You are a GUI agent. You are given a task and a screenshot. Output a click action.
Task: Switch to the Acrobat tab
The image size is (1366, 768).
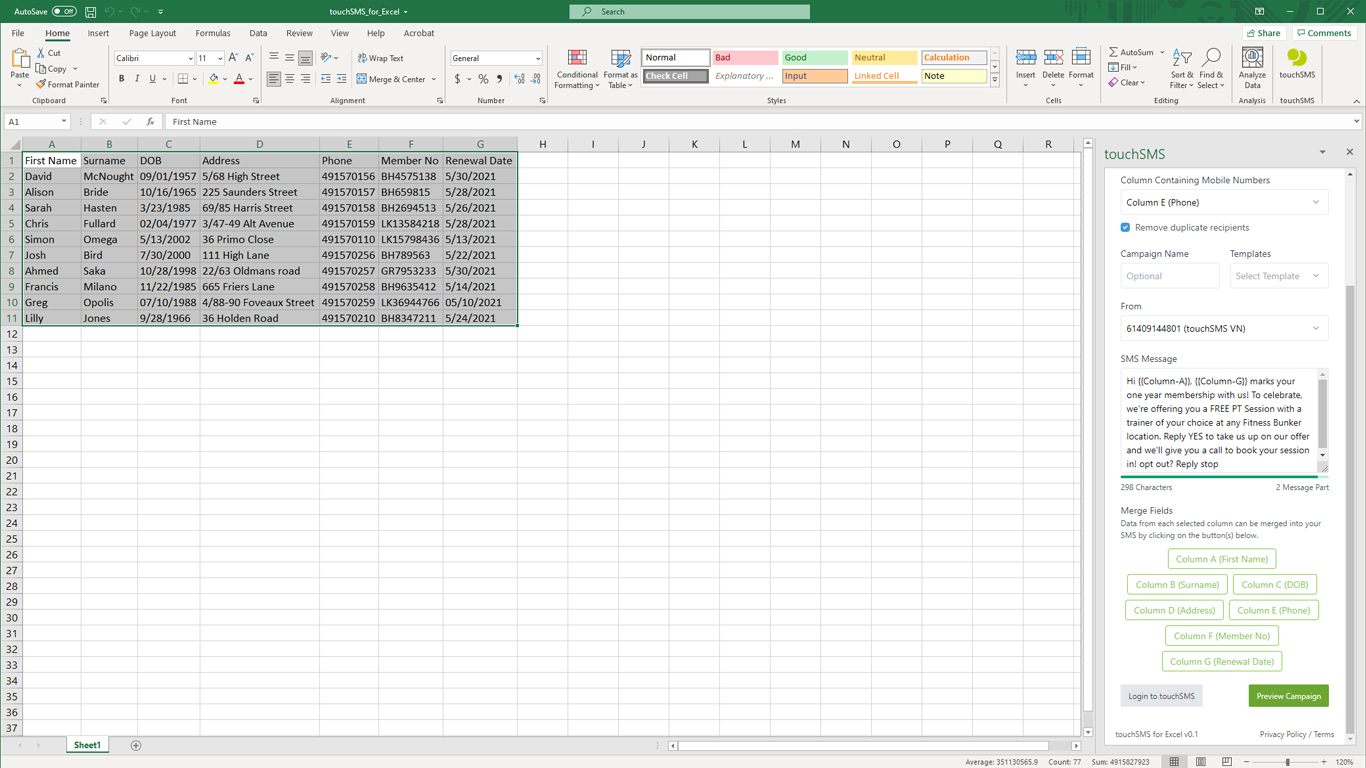[419, 33]
